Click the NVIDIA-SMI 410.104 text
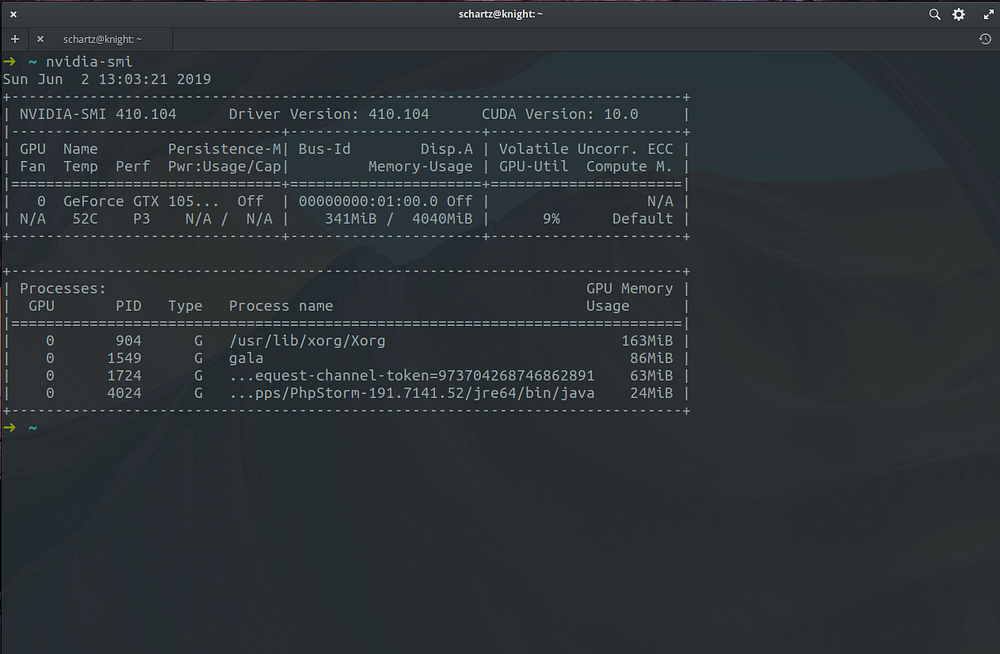This screenshot has height=654, width=1000. pyautogui.click(x=98, y=114)
